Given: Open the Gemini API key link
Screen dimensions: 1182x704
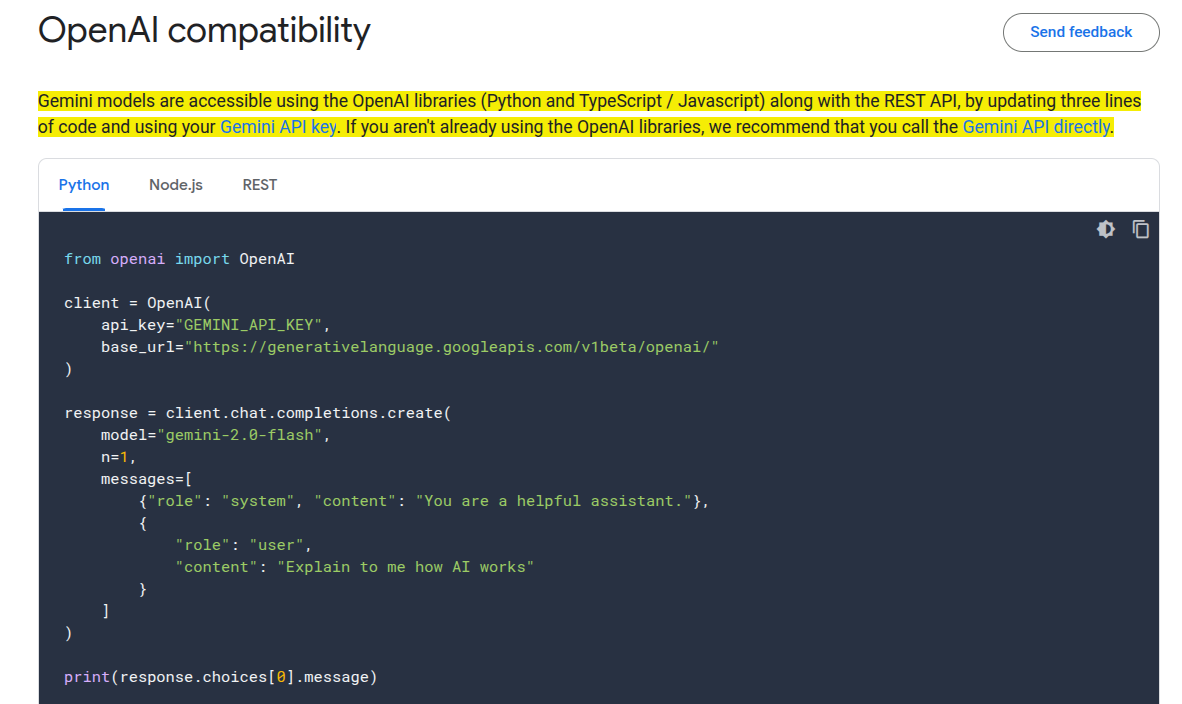Looking at the screenshot, I should pyautogui.click(x=278, y=127).
